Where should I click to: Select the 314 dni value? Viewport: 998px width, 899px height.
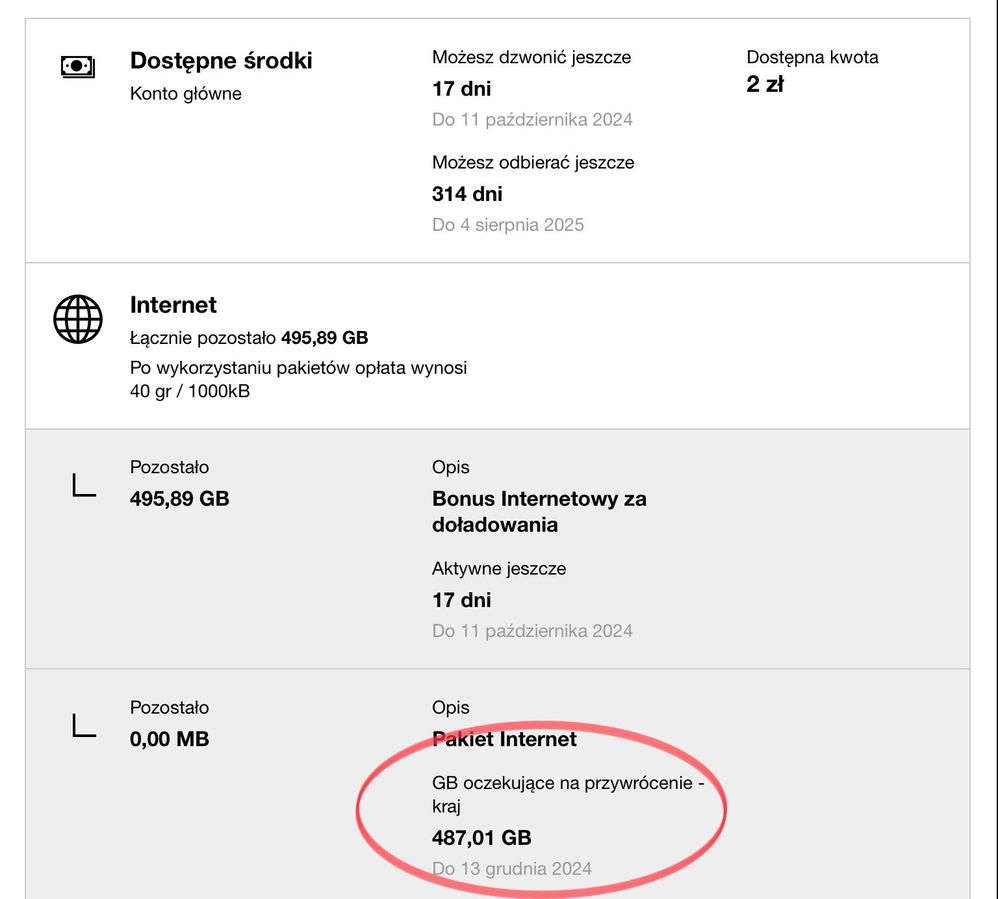(467, 194)
